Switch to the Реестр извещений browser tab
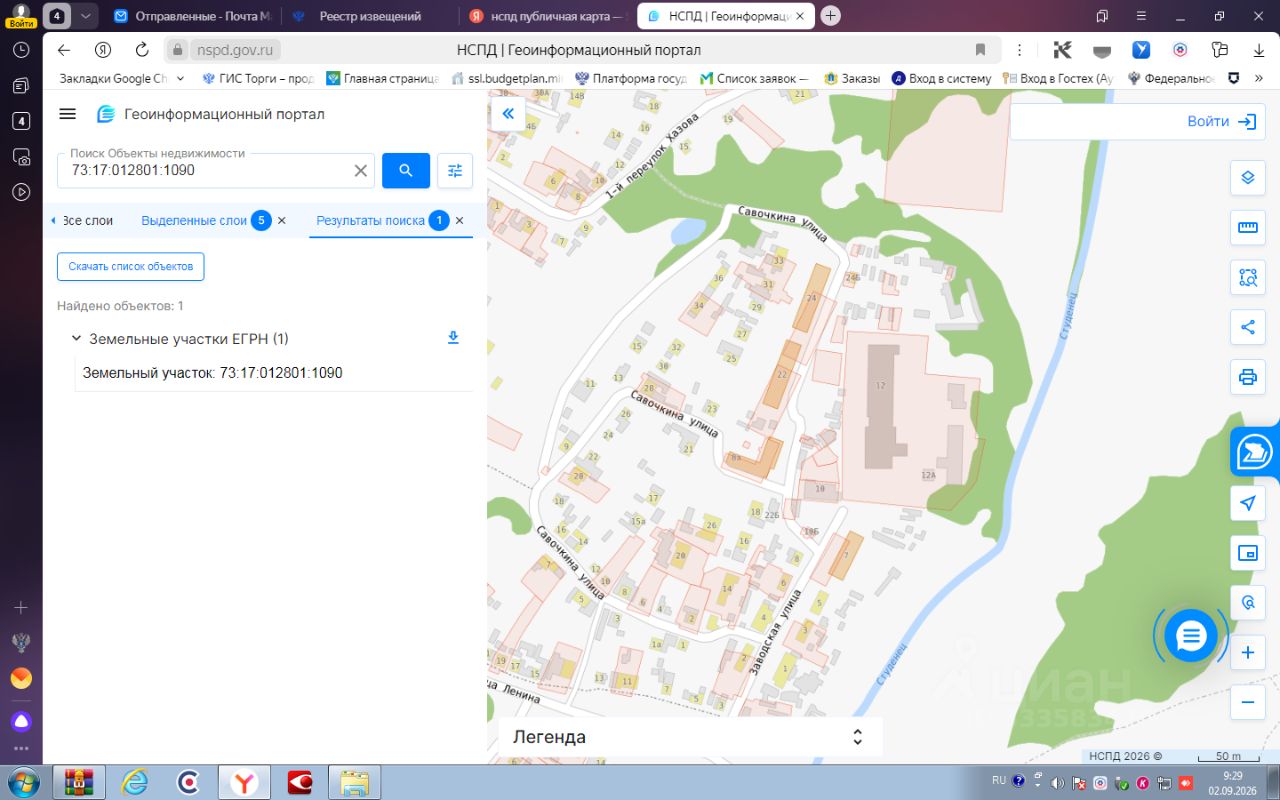 pos(370,16)
